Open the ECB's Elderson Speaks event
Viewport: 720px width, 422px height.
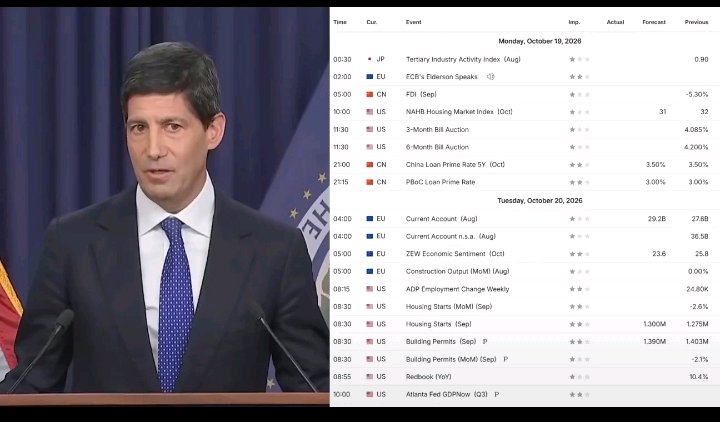point(441,77)
